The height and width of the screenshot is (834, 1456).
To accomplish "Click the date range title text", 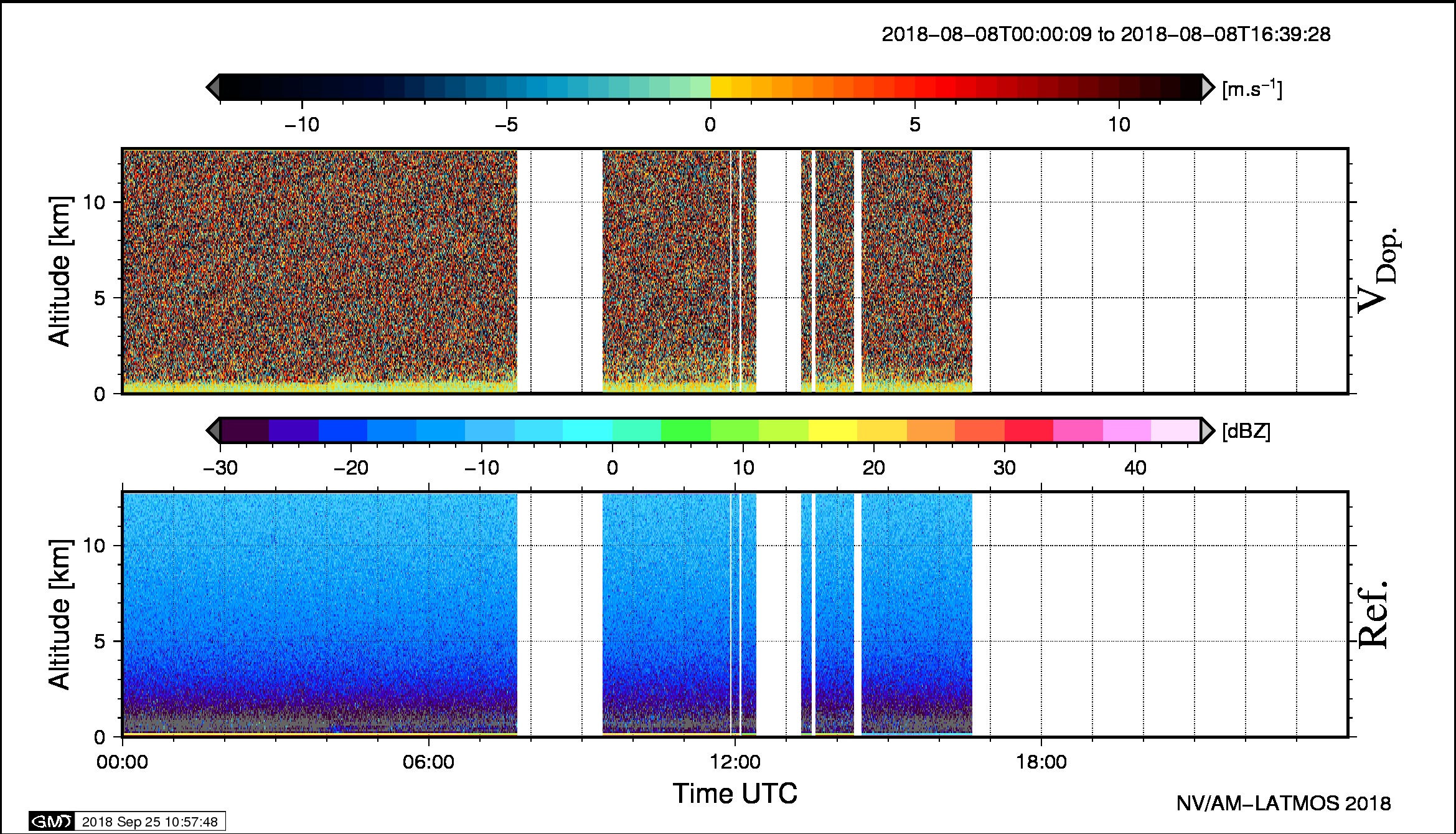I will (1106, 34).
